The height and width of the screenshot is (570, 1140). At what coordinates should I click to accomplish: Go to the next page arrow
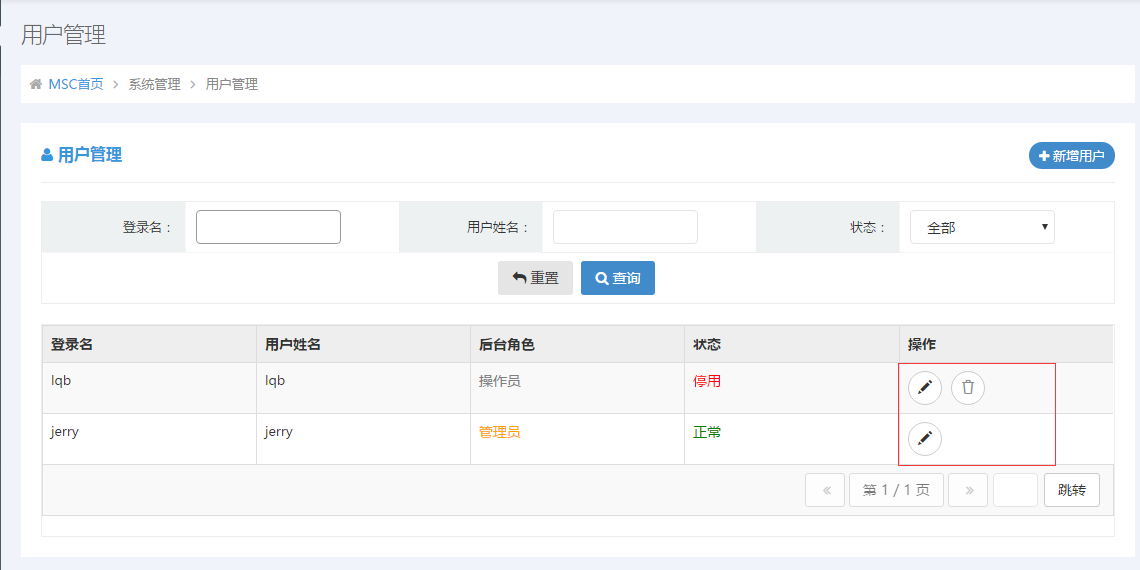tap(968, 490)
